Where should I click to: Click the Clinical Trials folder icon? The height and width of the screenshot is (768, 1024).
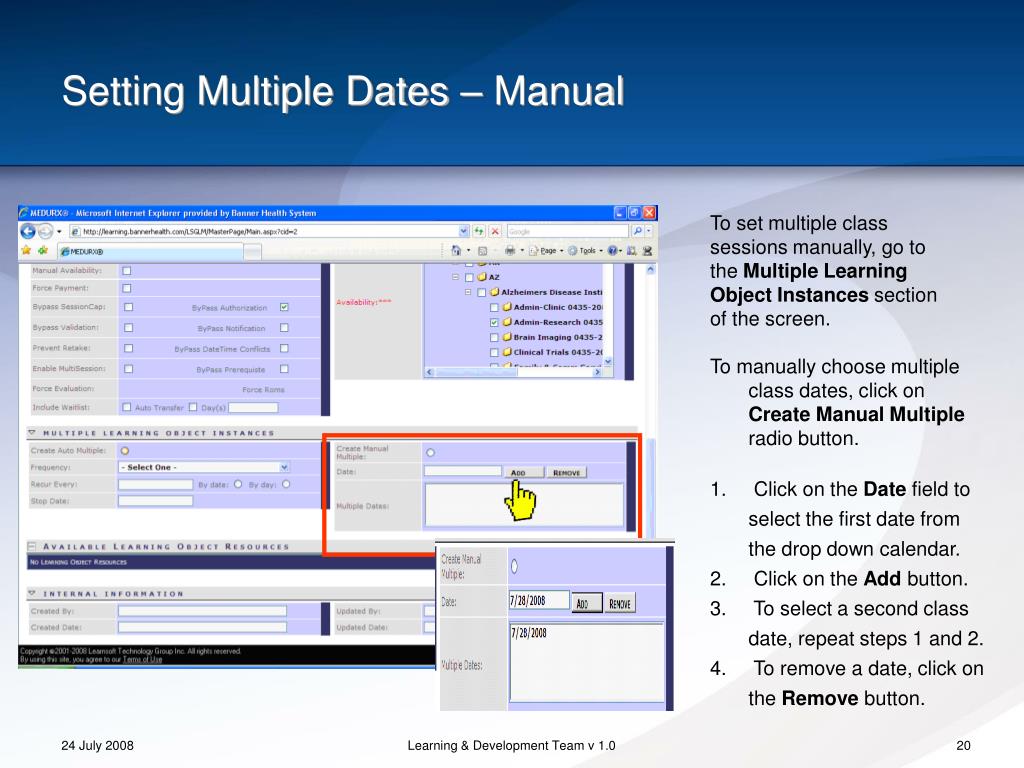click(x=507, y=351)
